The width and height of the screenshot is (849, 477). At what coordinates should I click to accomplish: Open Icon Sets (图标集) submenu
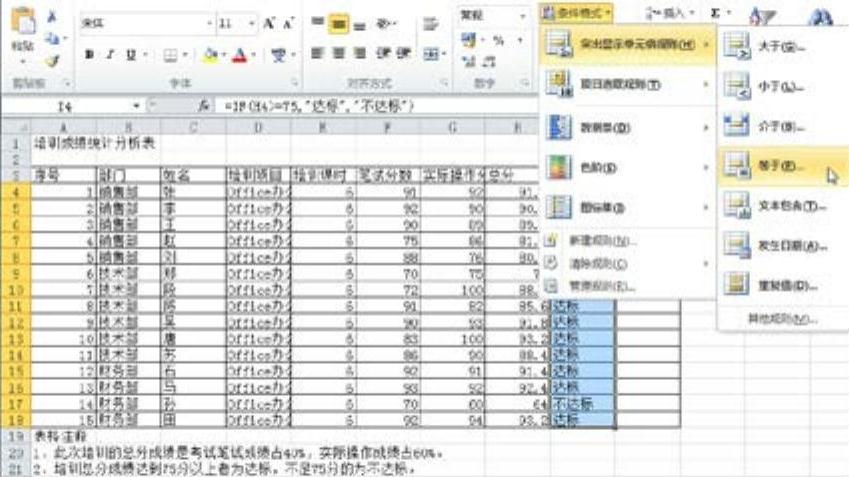point(628,207)
